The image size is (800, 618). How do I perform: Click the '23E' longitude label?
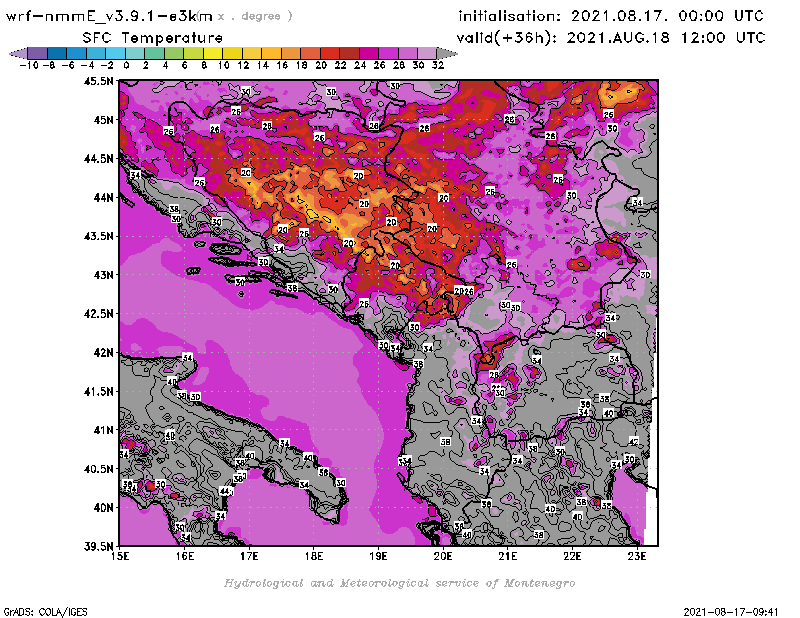[637, 556]
